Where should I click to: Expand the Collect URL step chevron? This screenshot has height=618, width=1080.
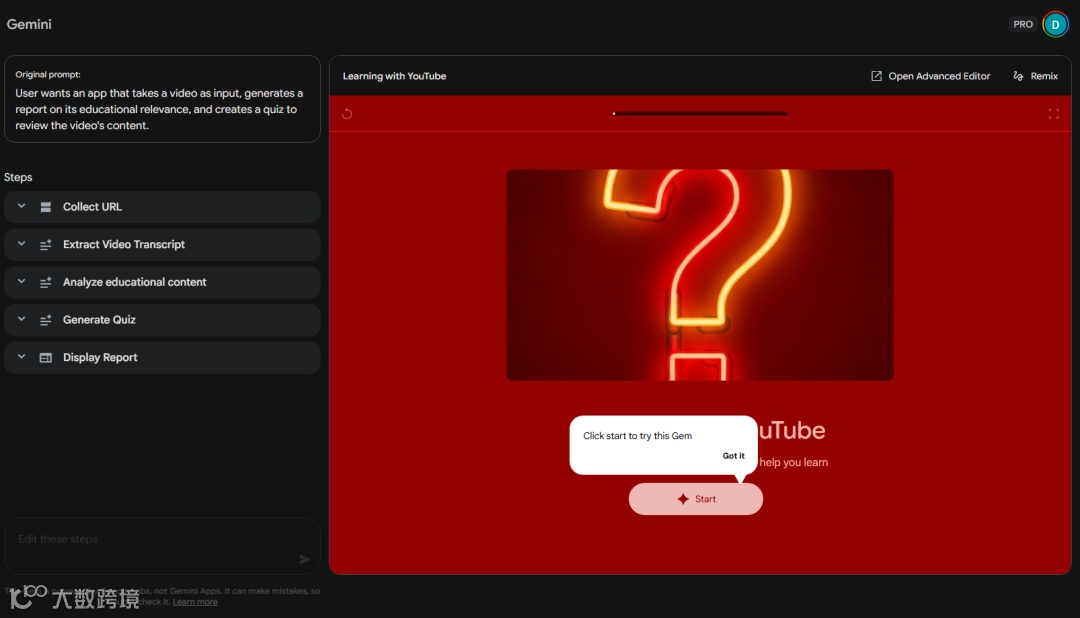point(21,206)
